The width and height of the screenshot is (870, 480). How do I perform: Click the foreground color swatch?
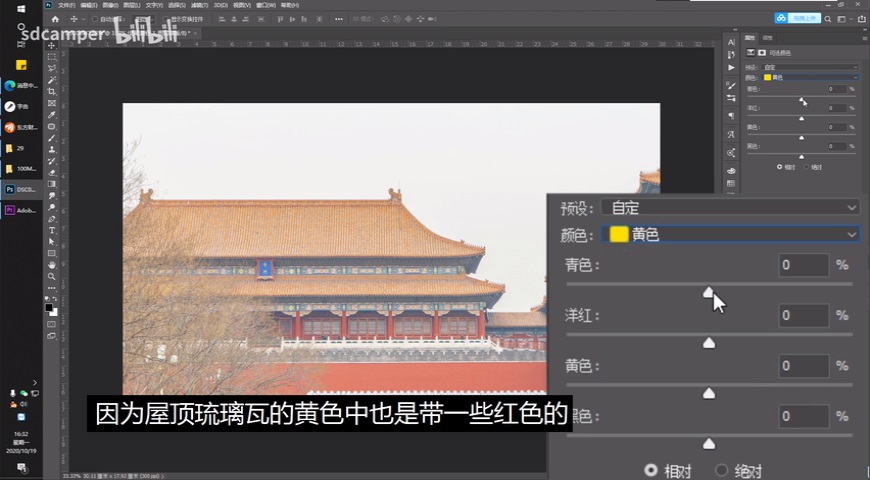tap(49, 307)
